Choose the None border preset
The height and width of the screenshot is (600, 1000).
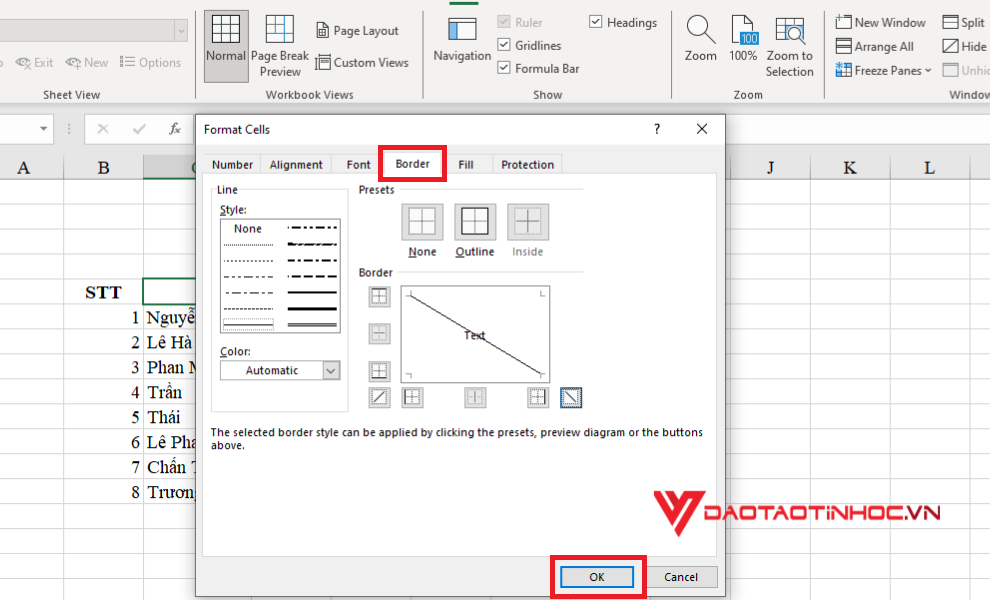pyautogui.click(x=421, y=221)
